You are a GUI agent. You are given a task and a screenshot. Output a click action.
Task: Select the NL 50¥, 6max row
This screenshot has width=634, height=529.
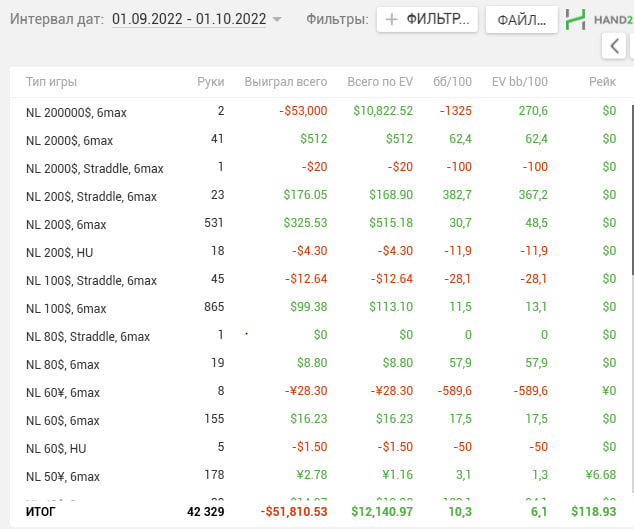[321, 475]
